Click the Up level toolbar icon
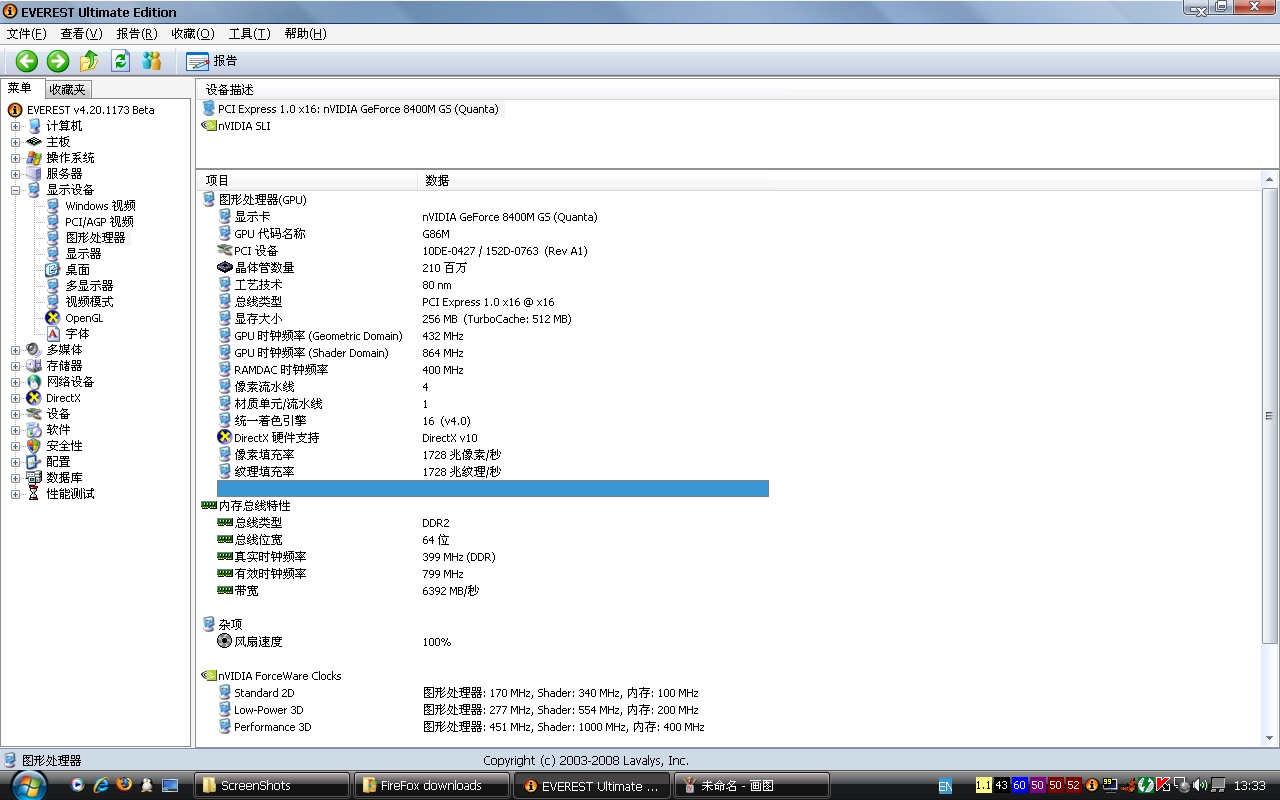Screen dimensions: 1280x800 click(89, 61)
